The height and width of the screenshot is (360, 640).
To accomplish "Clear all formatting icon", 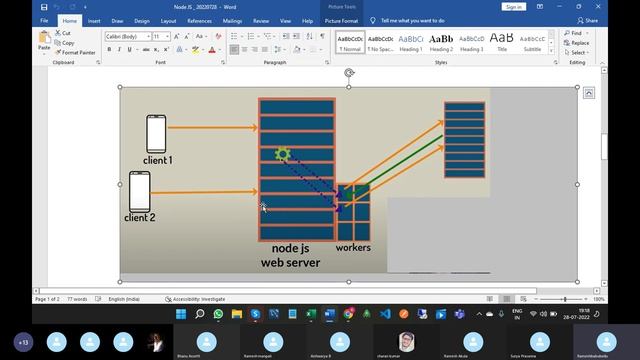I will (x=218, y=36).
